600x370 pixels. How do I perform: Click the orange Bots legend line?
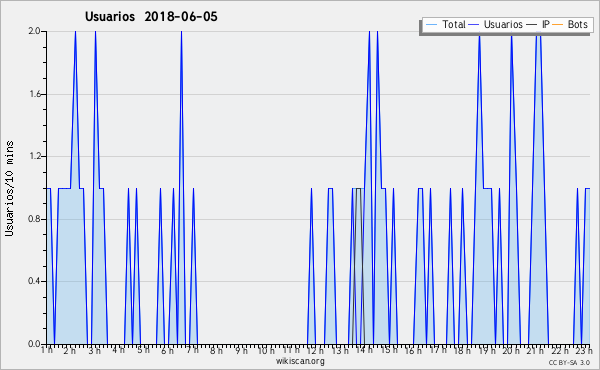pos(558,25)
